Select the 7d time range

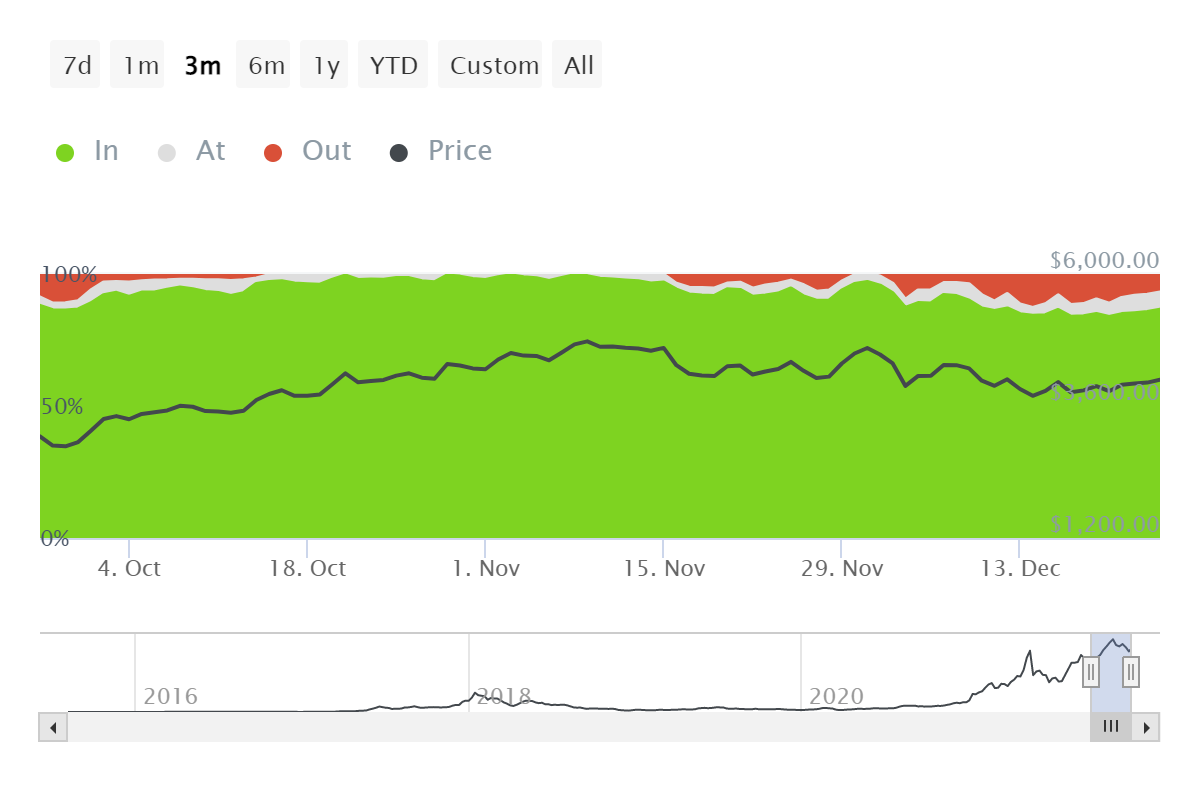76,66
